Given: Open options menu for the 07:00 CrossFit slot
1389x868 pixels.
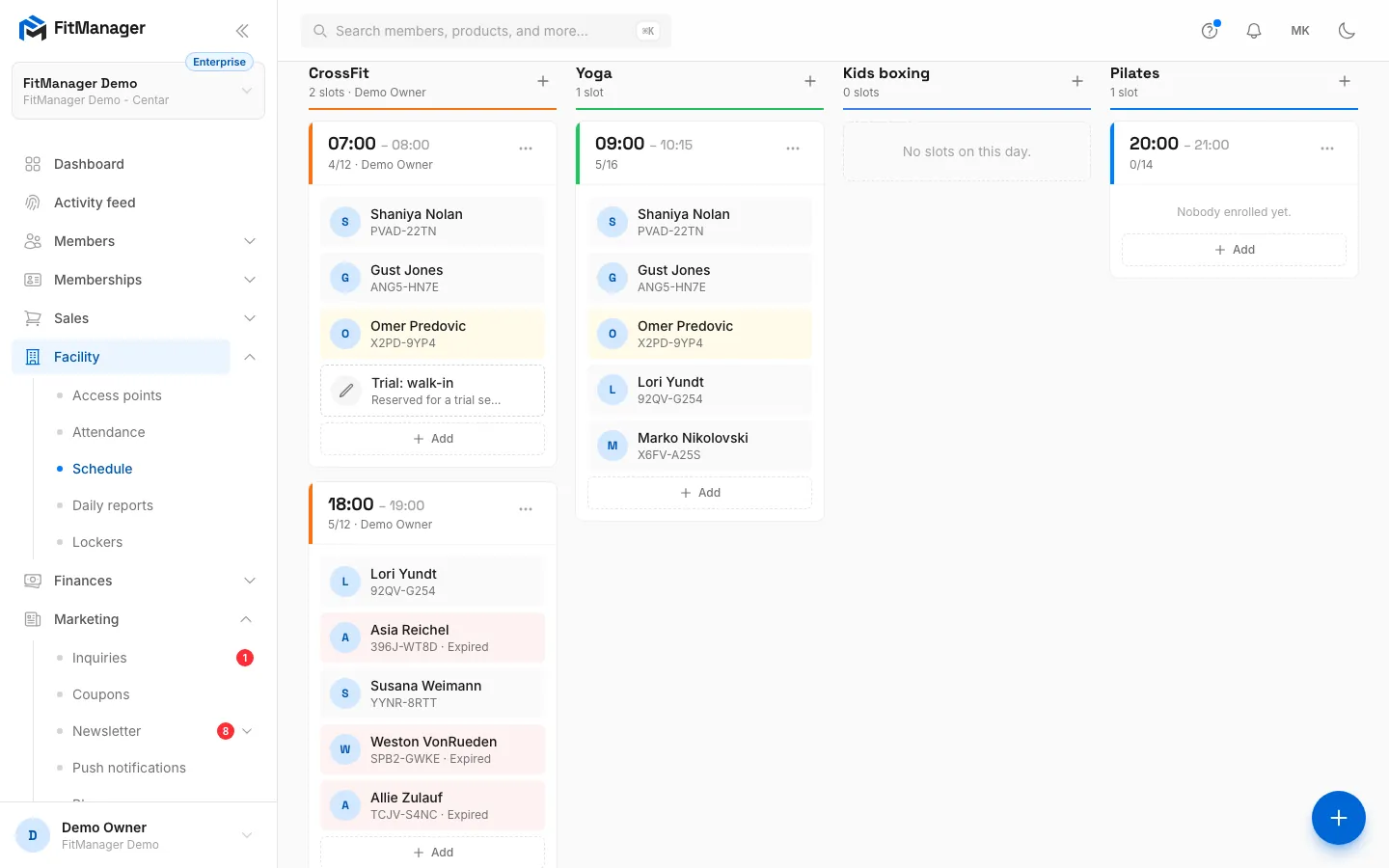Looking at the screenshot, I should click(x=526, y=149).
